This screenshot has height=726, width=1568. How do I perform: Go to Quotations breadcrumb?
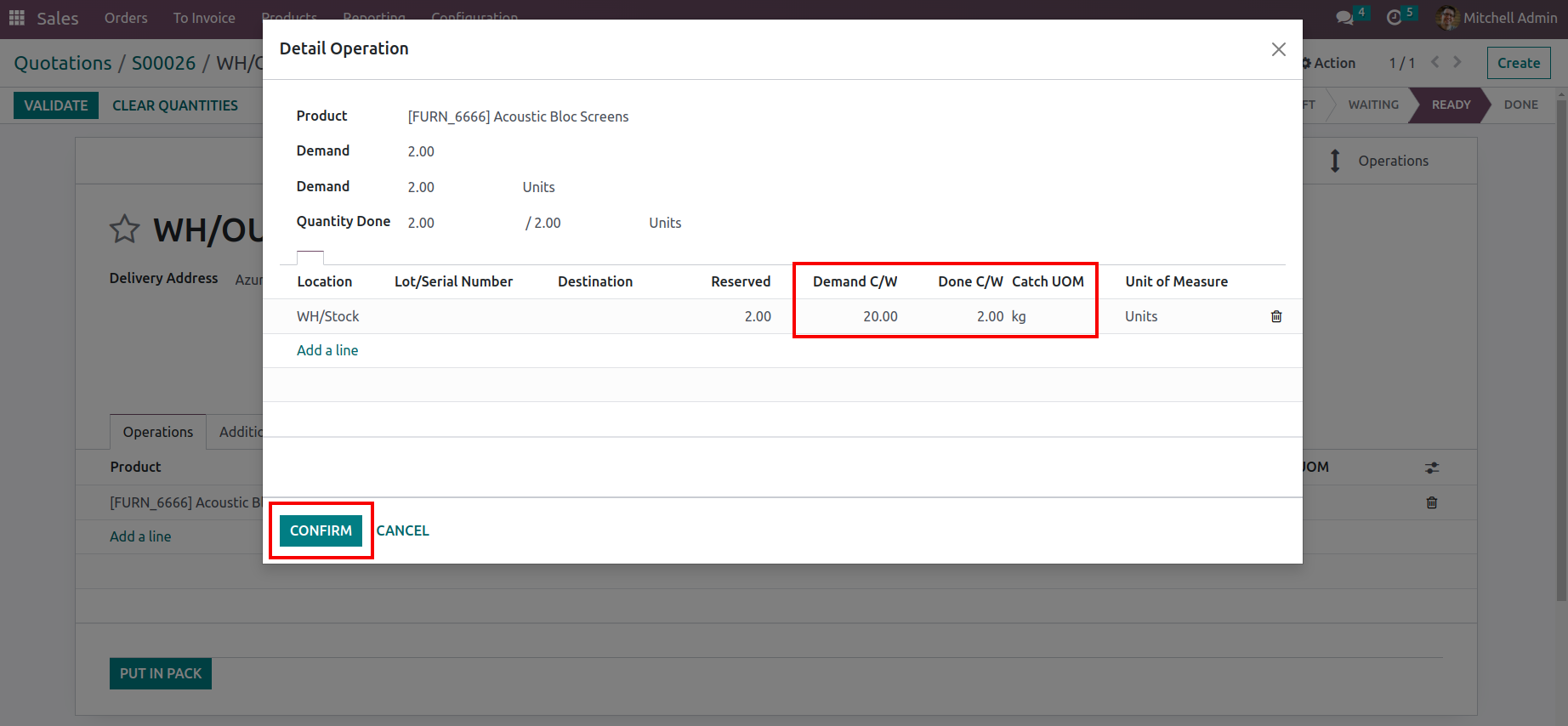tap(63, 63)
